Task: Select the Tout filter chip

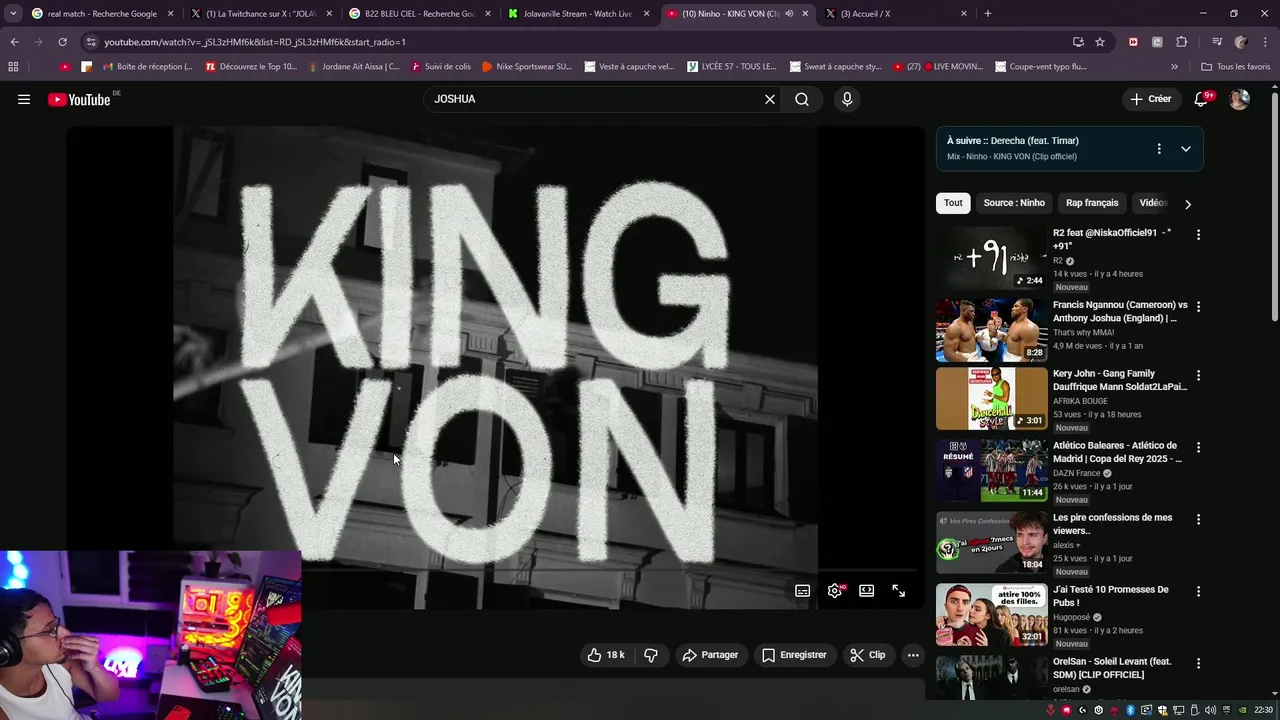Action: pos(953,203)
